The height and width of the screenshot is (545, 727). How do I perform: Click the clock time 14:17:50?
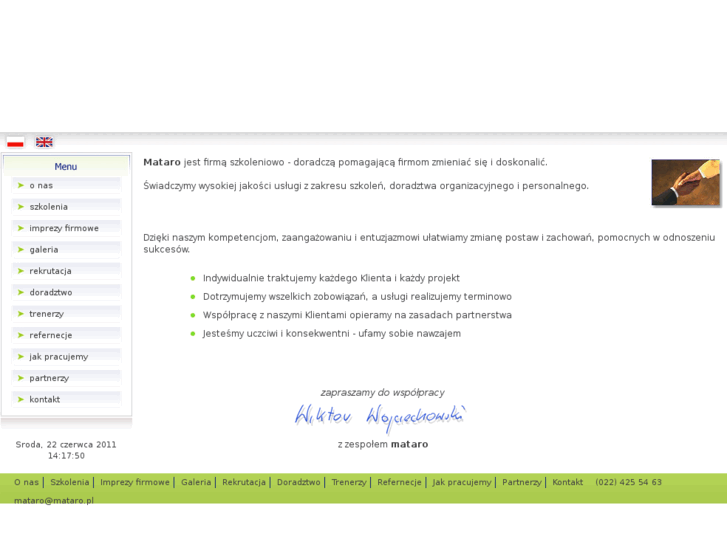(x=66, y=455)
